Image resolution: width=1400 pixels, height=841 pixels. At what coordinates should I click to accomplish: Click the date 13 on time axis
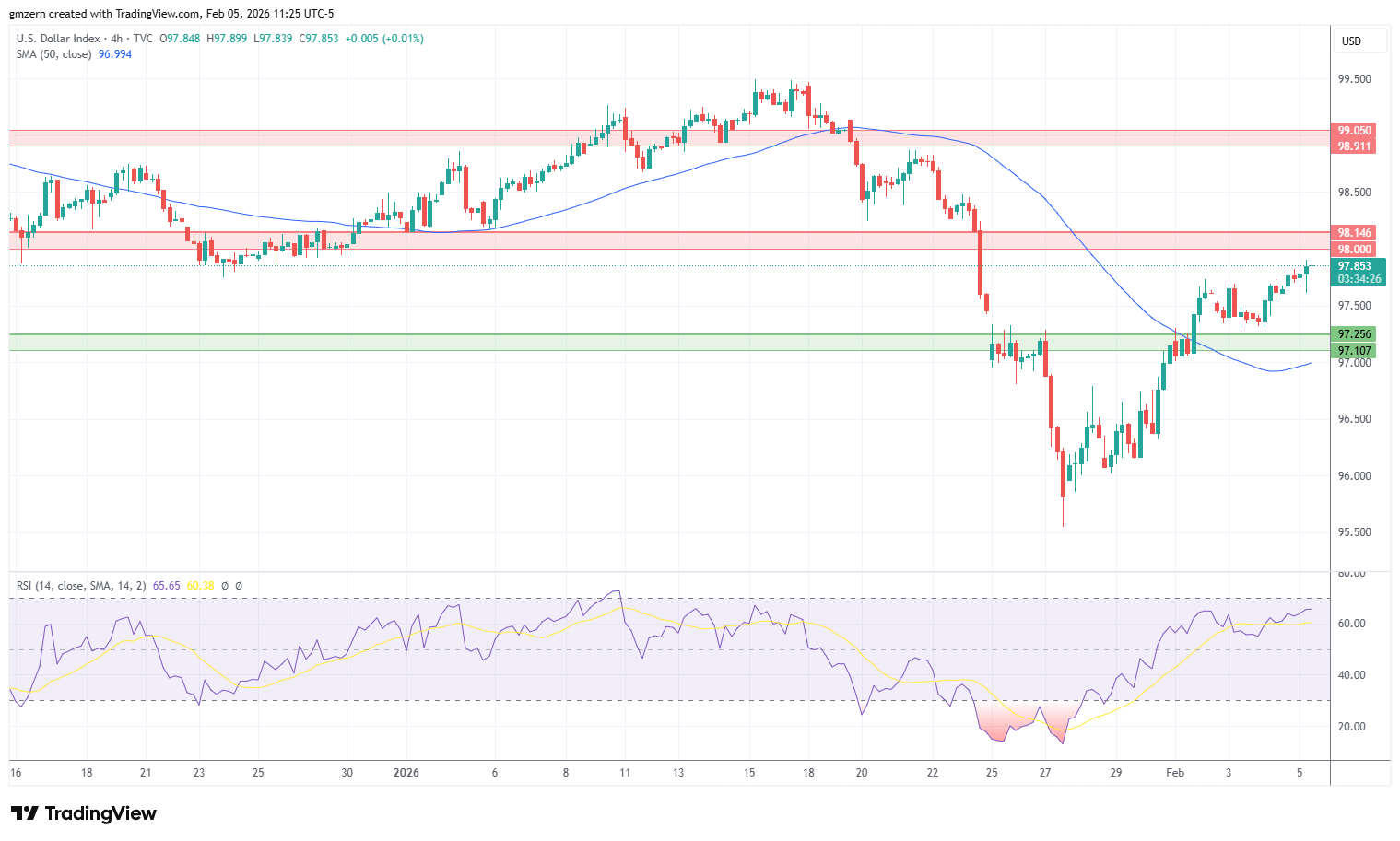click(x=679, y=773)
